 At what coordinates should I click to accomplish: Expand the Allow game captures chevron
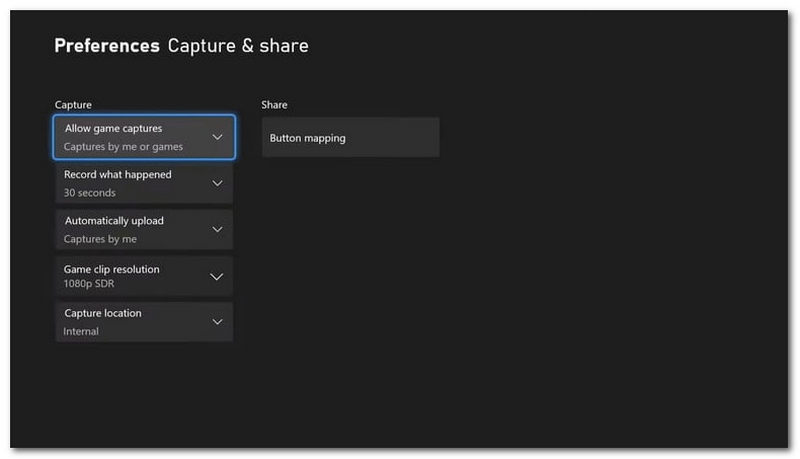217,137
